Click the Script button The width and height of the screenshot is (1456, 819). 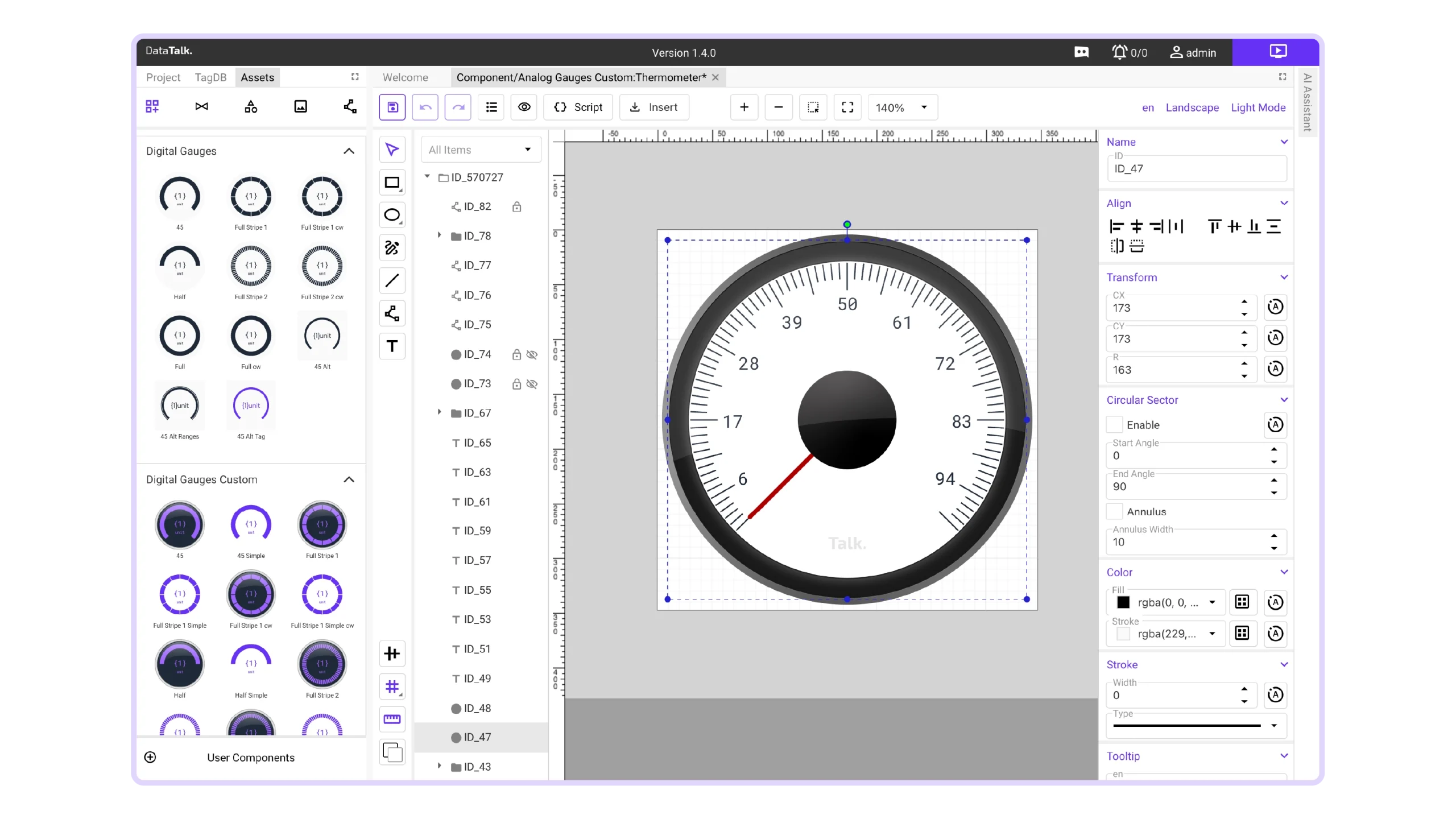578,107
